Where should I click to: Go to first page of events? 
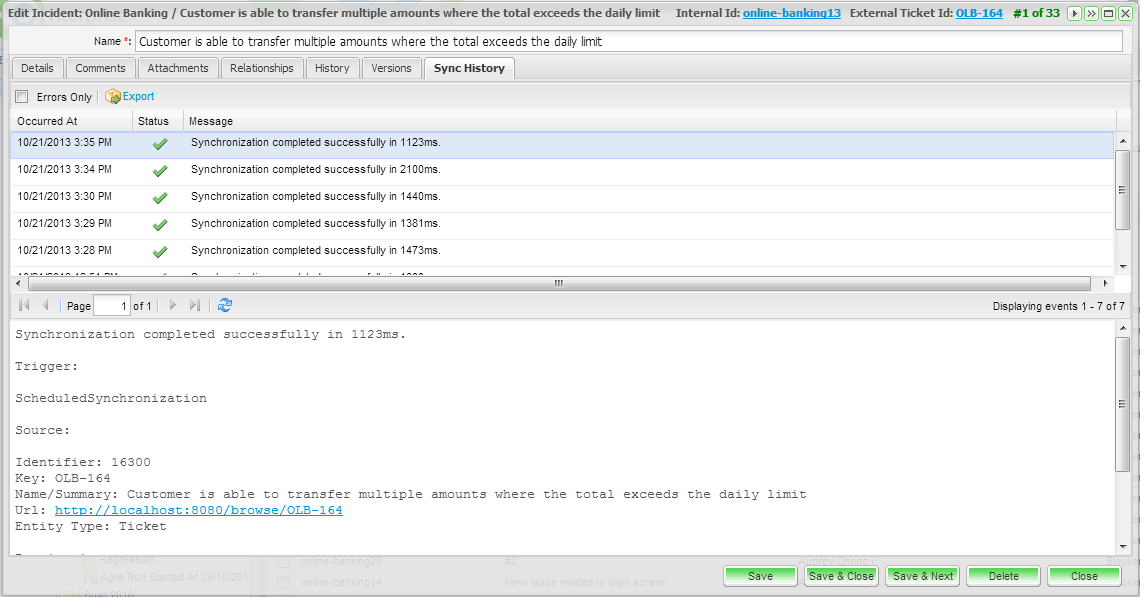click(24, 306)
